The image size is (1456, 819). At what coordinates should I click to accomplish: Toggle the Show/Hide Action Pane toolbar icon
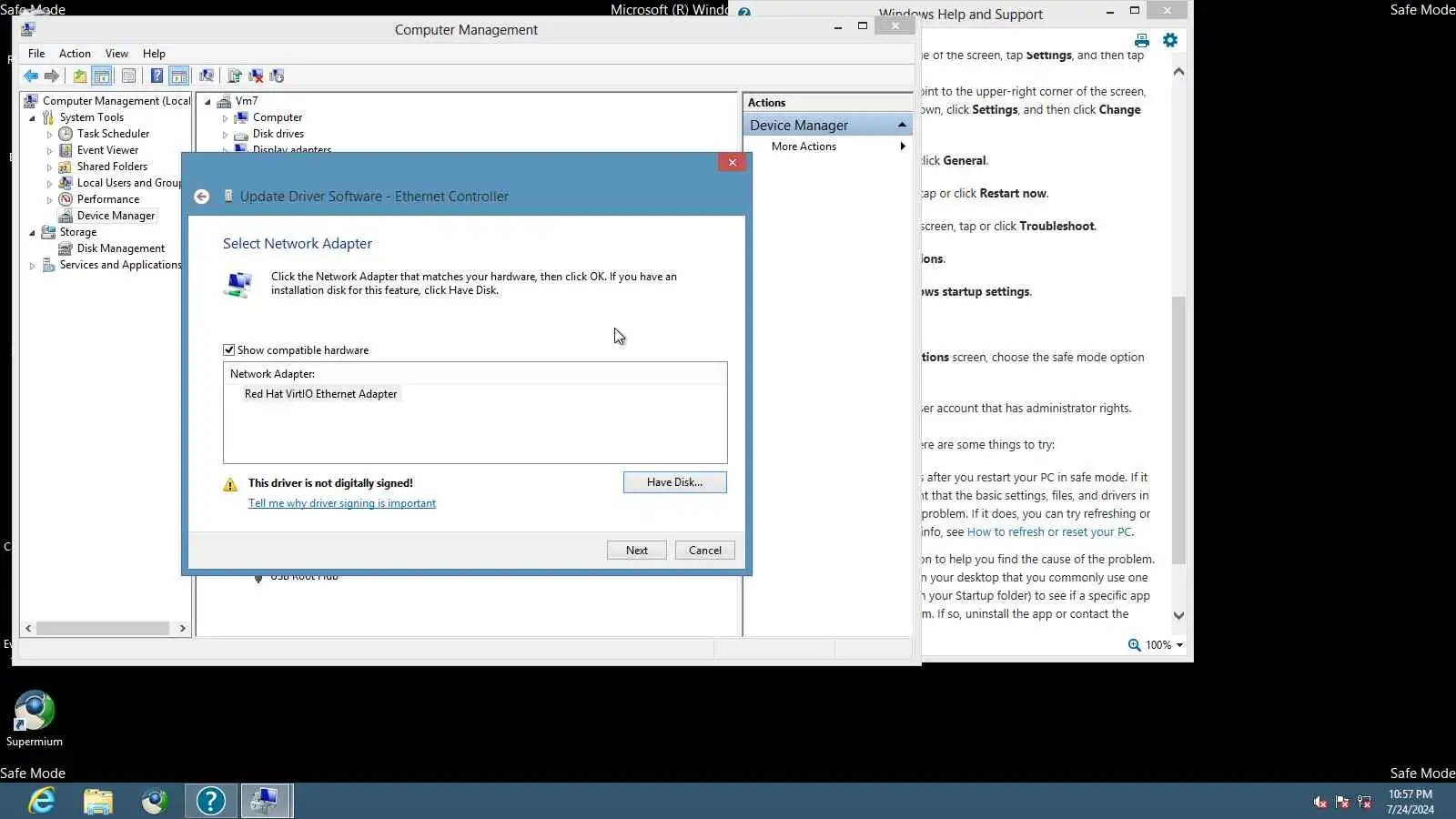(179, 76)
